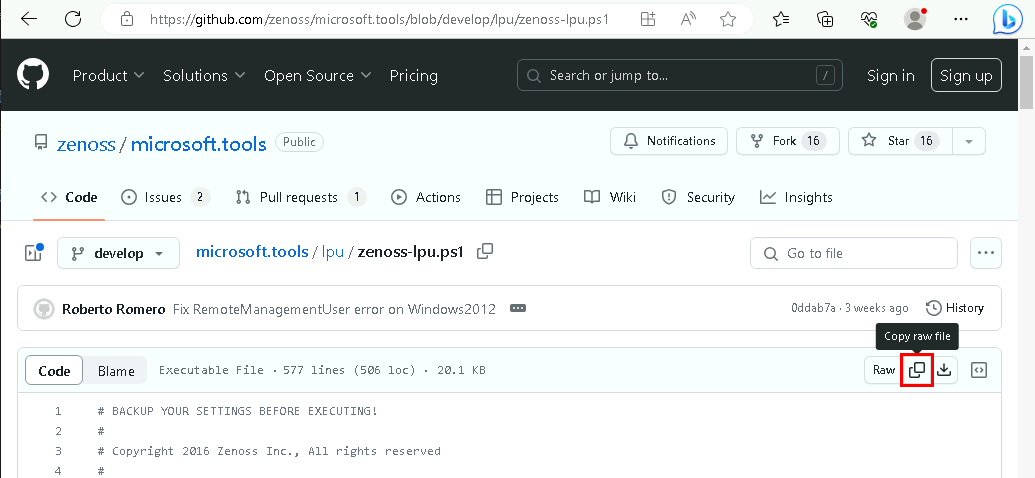Expand the Product menu

click(x=108, y=76)
